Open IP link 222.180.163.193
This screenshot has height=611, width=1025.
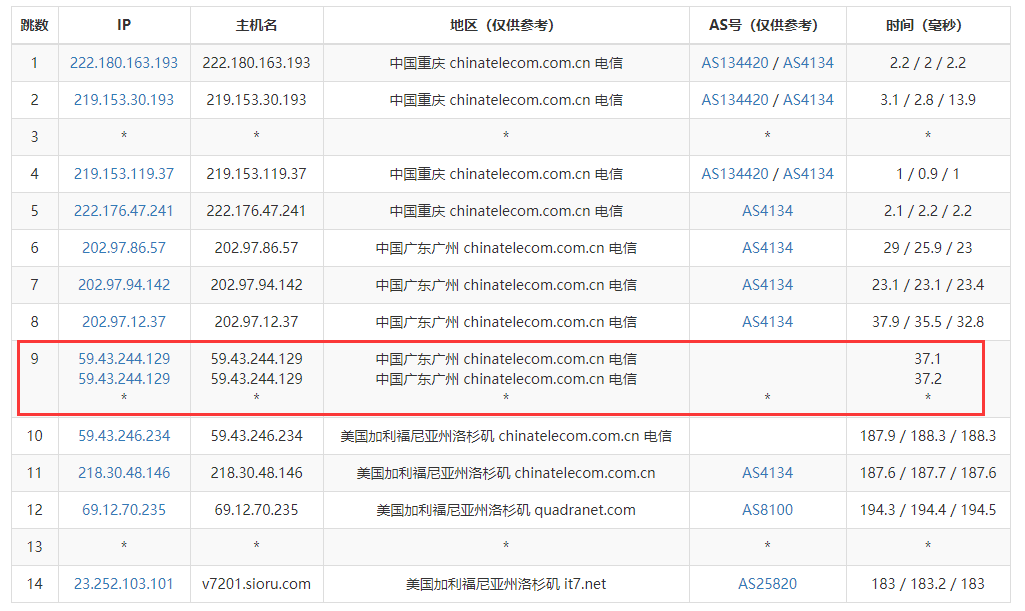click(x=124, y=63)
